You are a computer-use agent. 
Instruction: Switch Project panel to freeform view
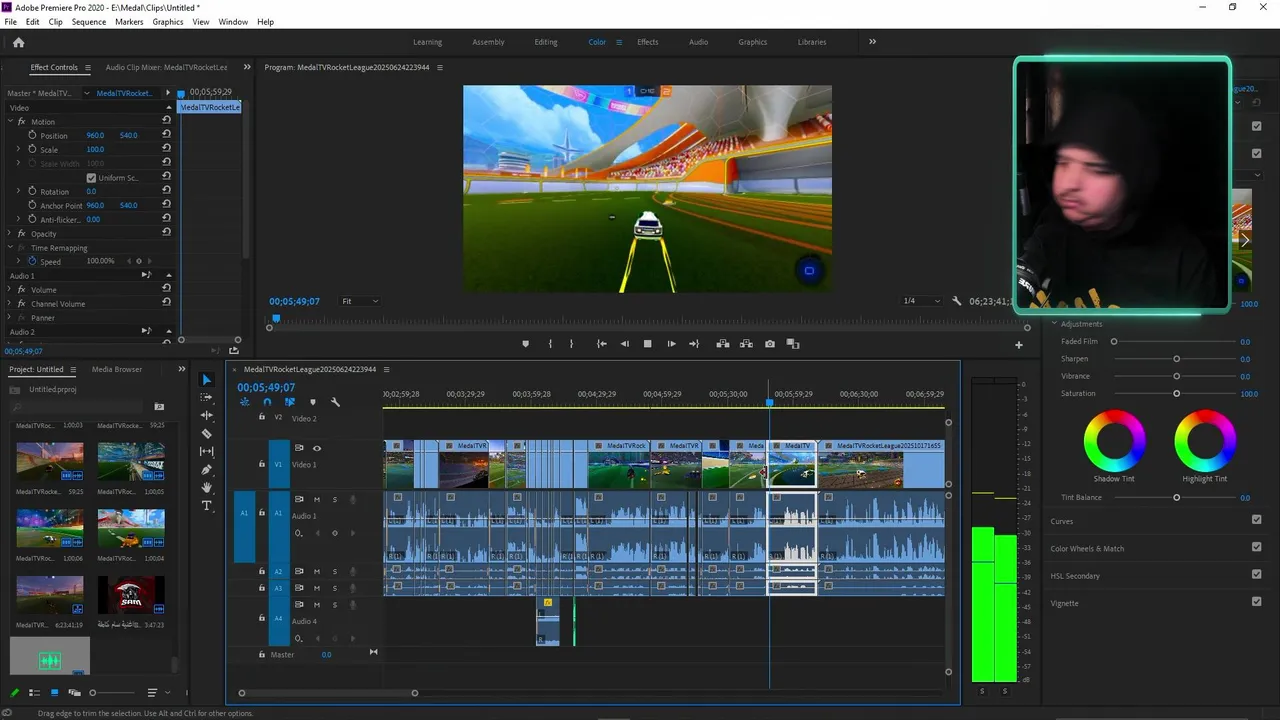(x=75, y=693)
